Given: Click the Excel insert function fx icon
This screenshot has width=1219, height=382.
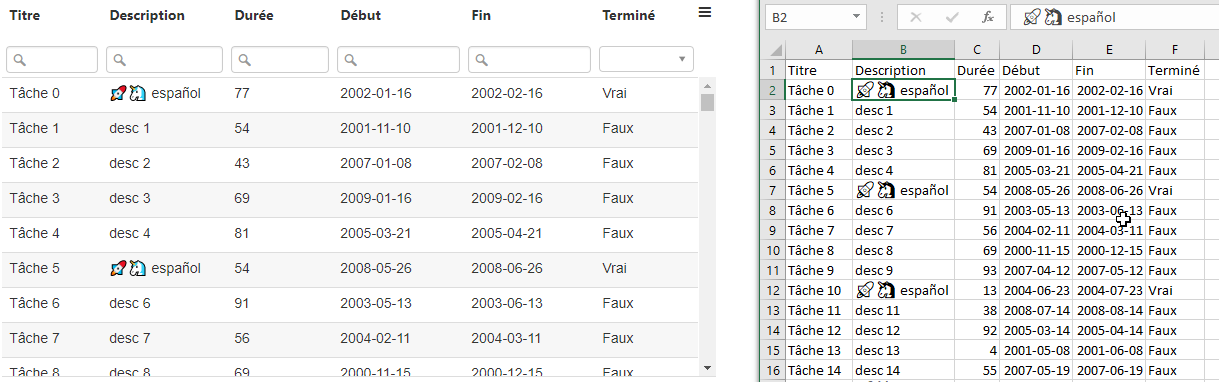Looking at the screenshot, I should point(987,17).
